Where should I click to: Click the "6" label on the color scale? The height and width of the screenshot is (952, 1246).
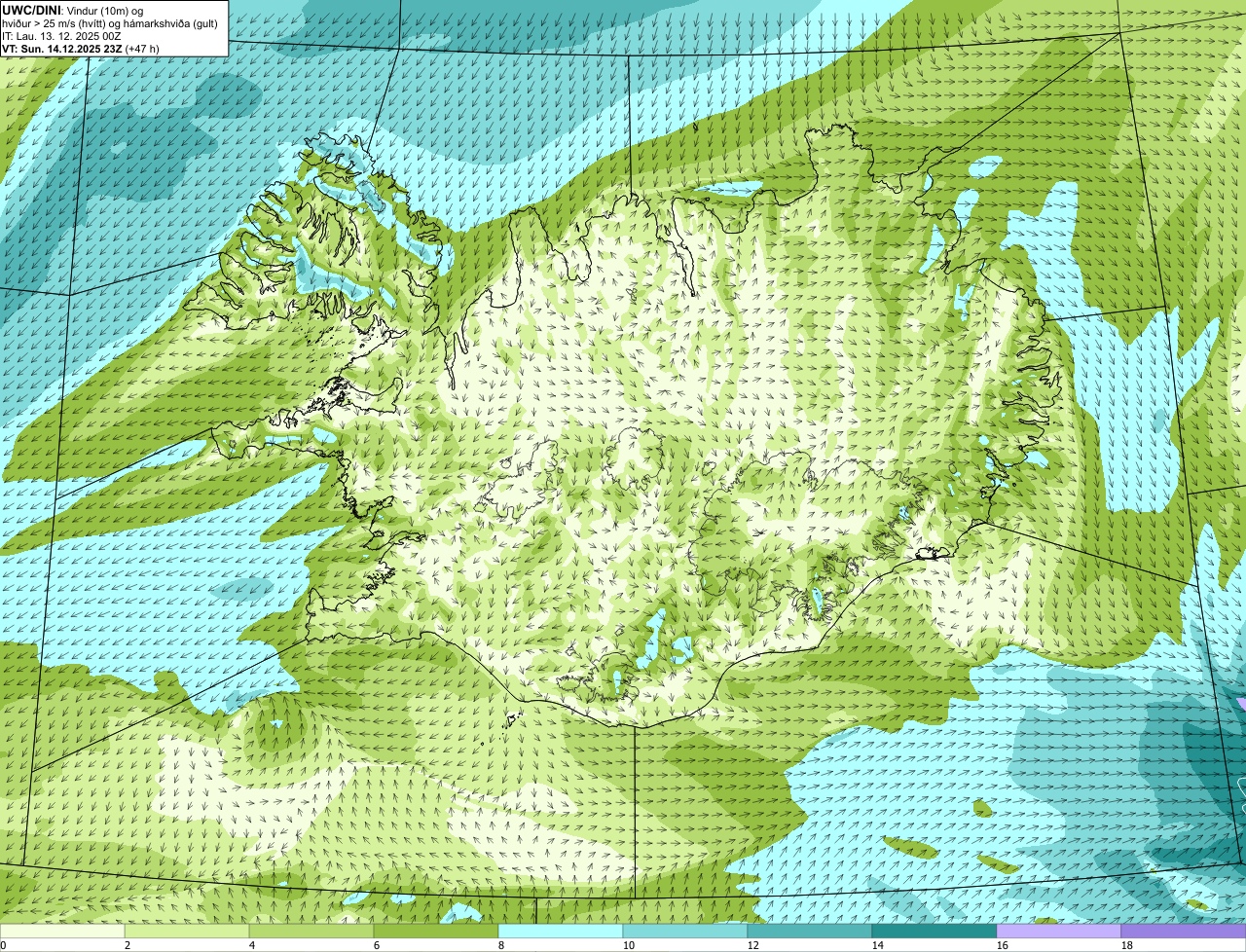click(377, 945)
